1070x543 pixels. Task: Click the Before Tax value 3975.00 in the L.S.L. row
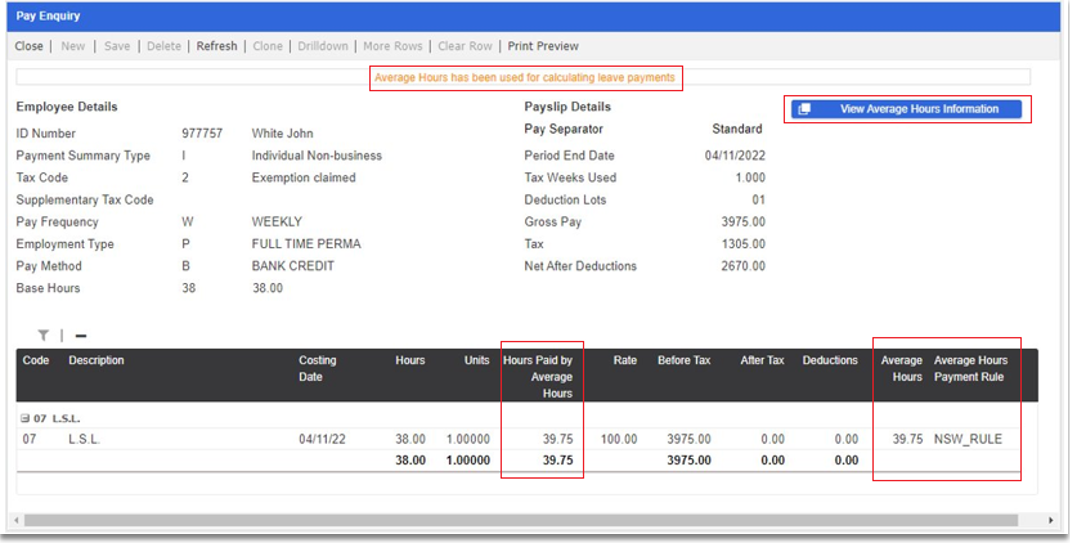click(x=689, y=439)
